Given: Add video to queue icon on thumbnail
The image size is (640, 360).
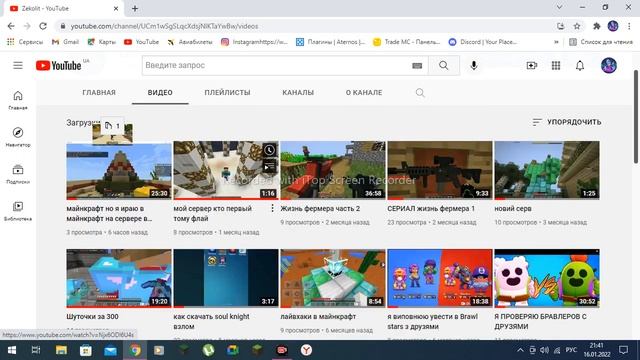Looking at the screenshot, I should coord(269,166).
